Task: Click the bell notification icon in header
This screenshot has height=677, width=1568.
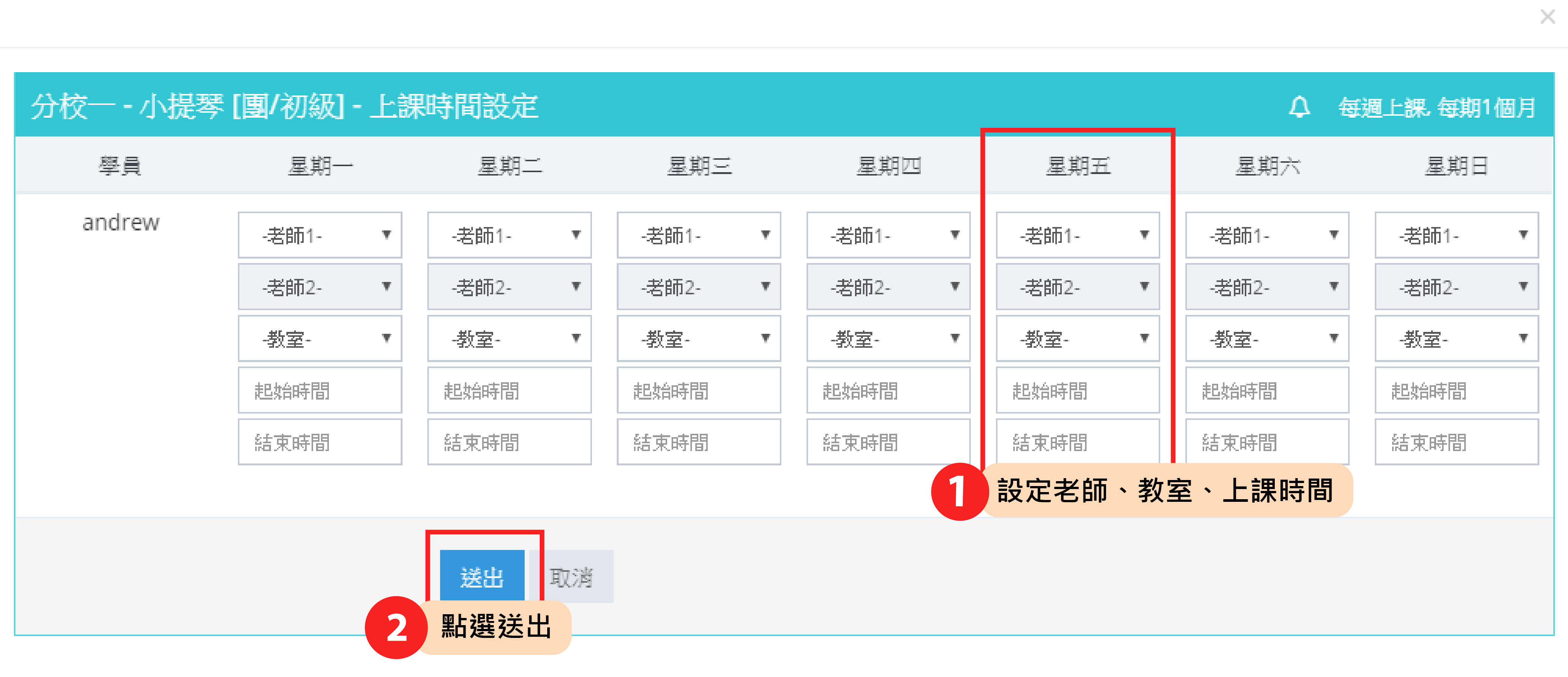Action: pos(1299,107)
